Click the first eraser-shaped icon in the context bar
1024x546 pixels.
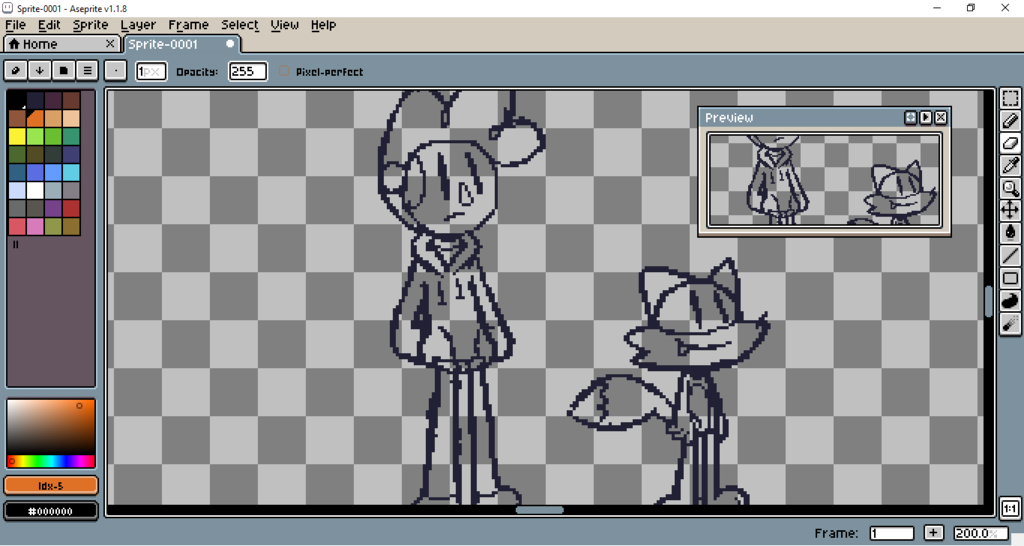click(16, 71)
